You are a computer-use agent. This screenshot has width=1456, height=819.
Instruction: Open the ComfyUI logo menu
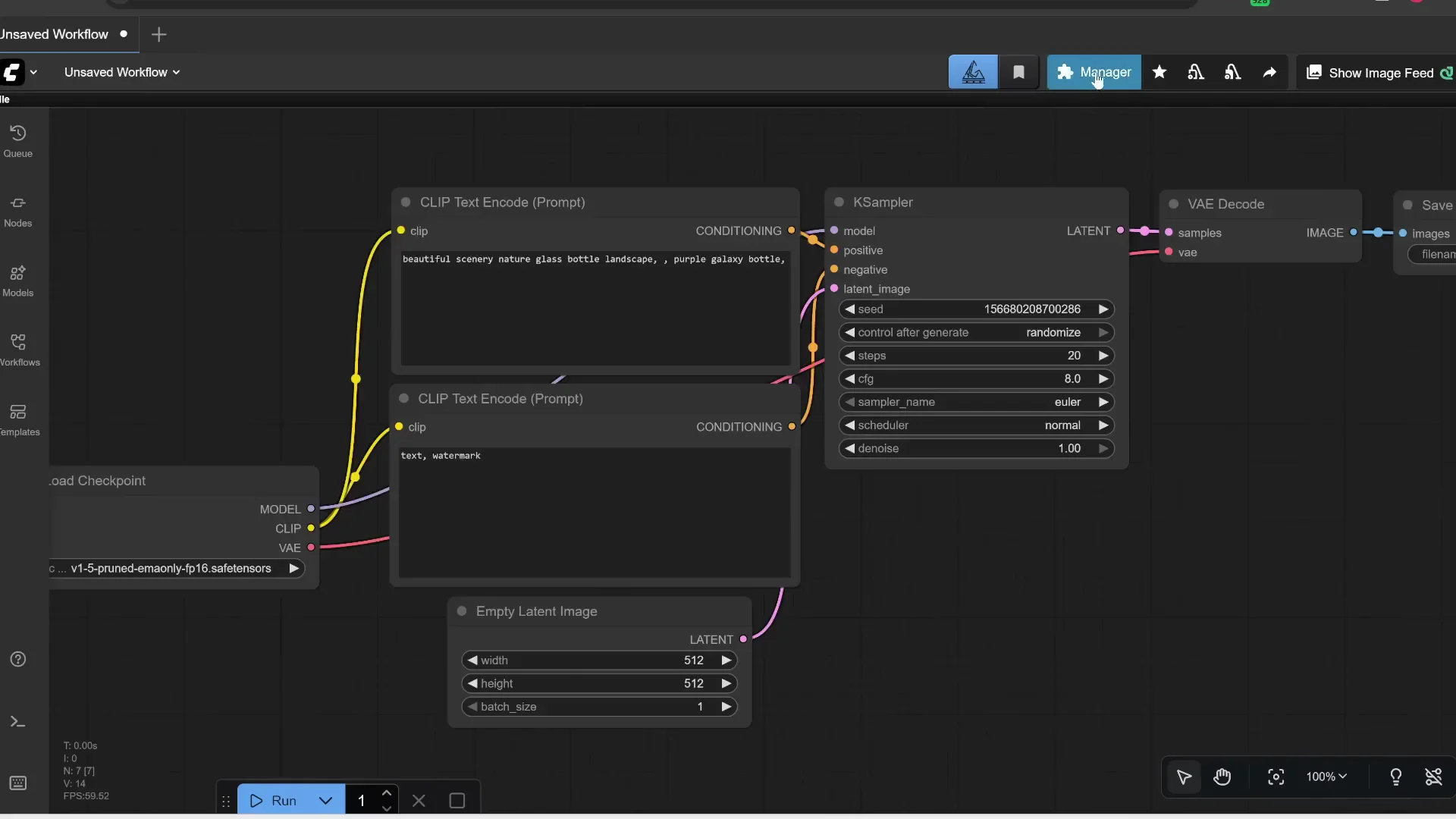[18, 72]
